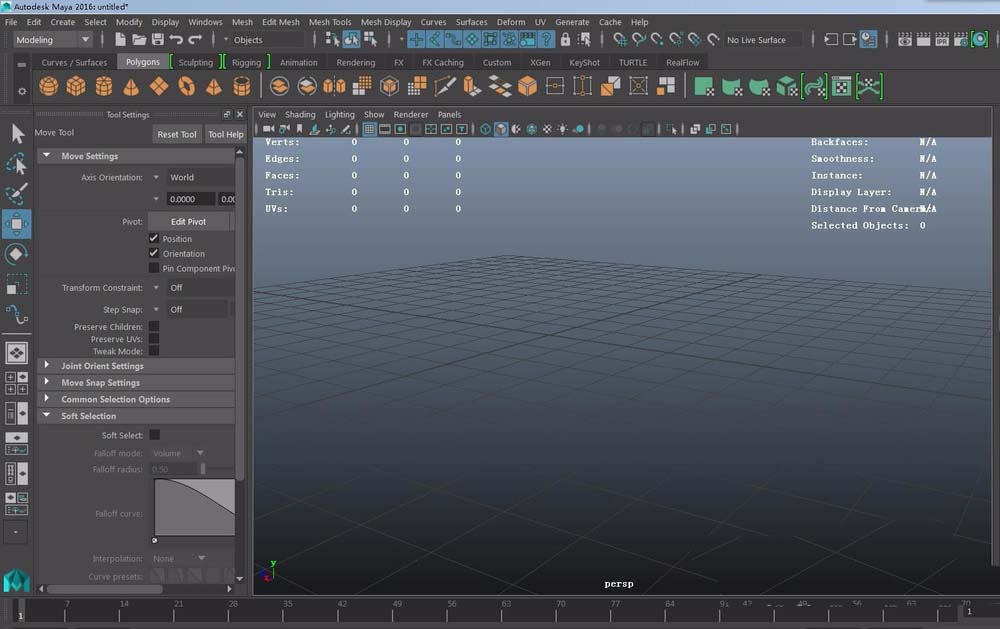Select the Move Tool in the toolbox
This screenshot has width=1000, height=629.
click(17, 223)
